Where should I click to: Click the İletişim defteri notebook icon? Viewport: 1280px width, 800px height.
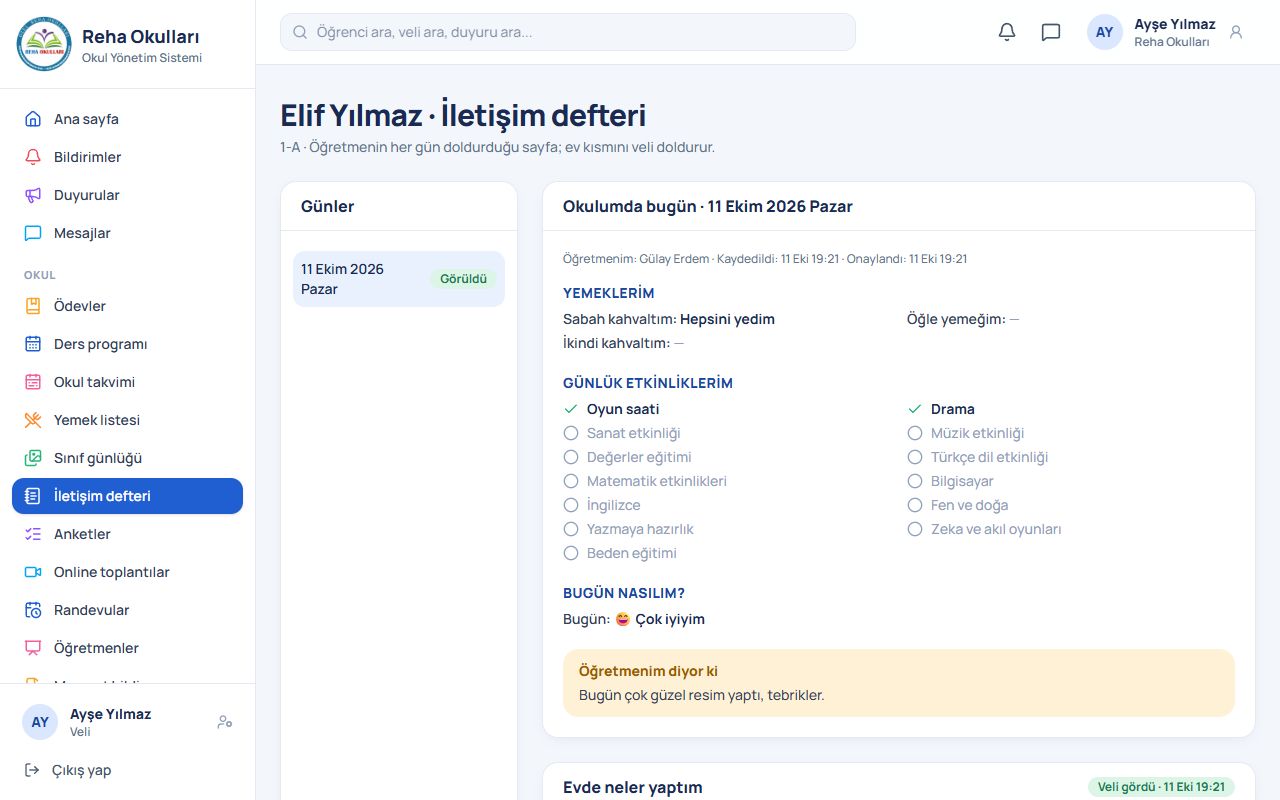(33, 496)
